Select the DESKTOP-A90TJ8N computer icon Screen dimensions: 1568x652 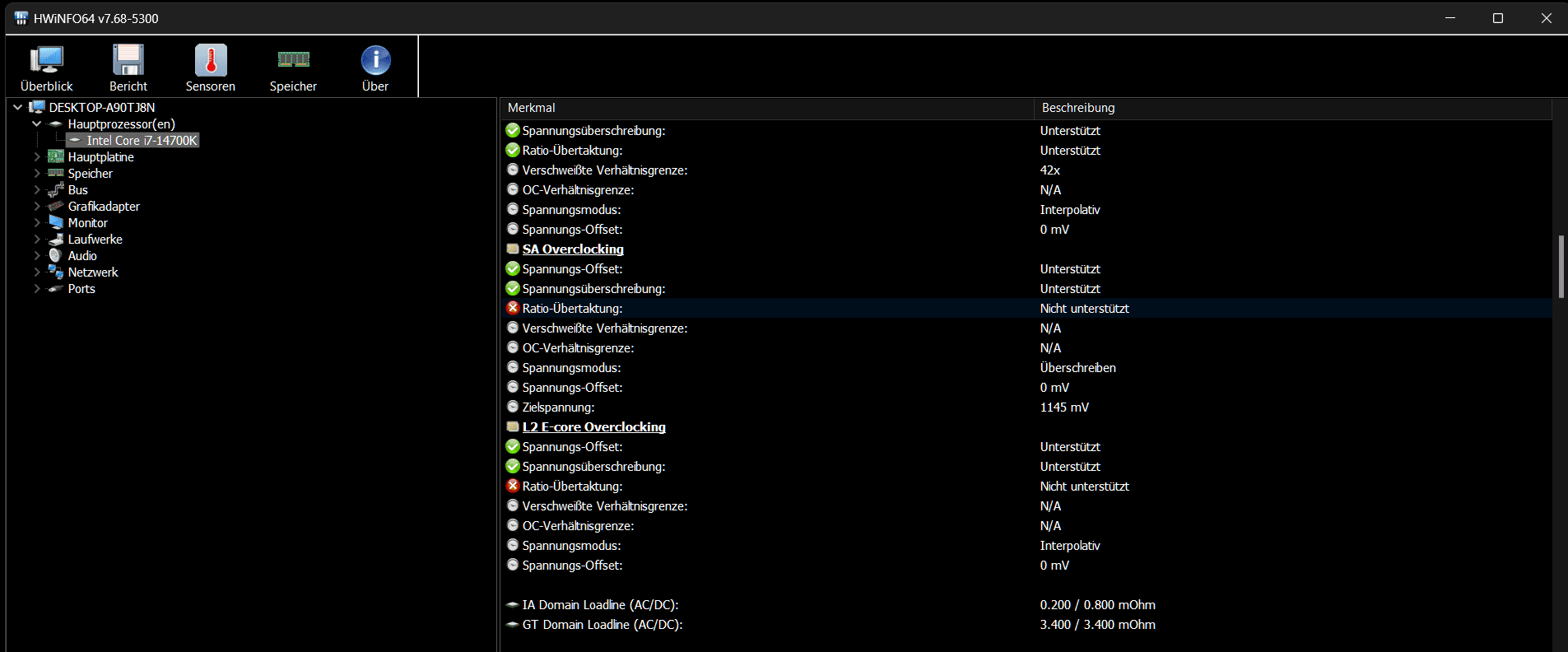pyautogui.click(x=37, y=107)
